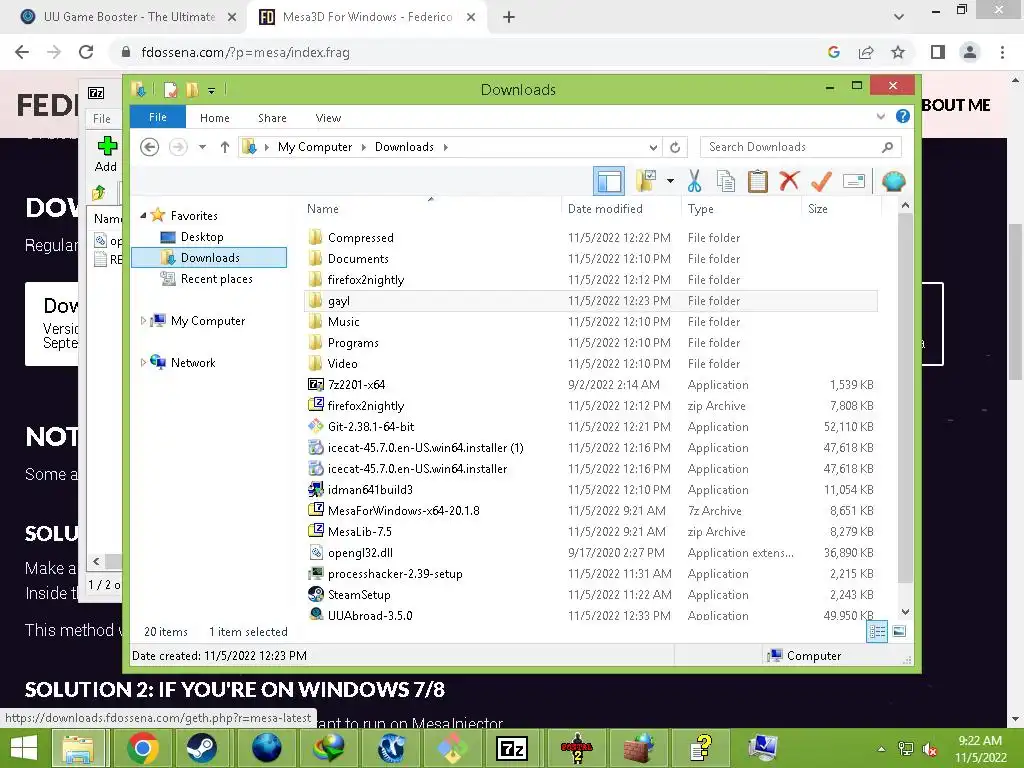Click the folder options icon in Classic Shell toolbar

pyautogui.click(x=646, y=181)
